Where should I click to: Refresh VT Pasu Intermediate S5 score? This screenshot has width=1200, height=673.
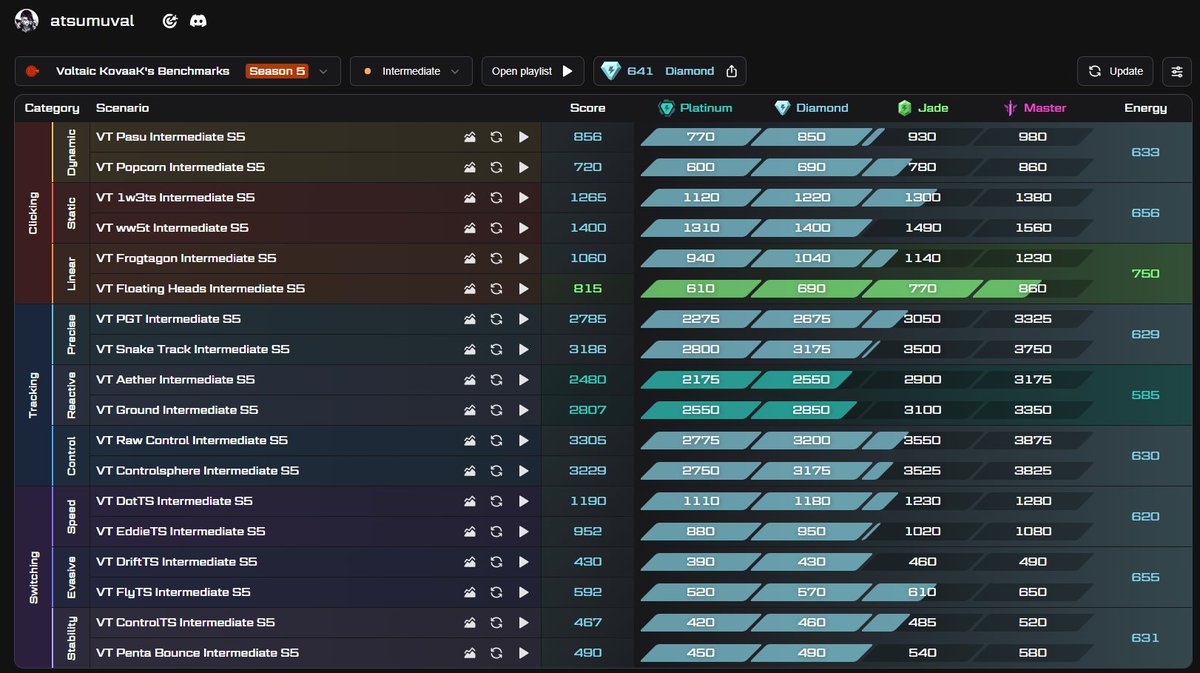[496, 137]
